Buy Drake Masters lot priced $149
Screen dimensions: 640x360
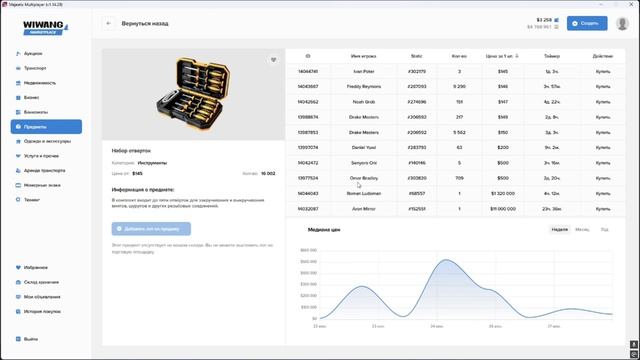[x=602, y=117]
